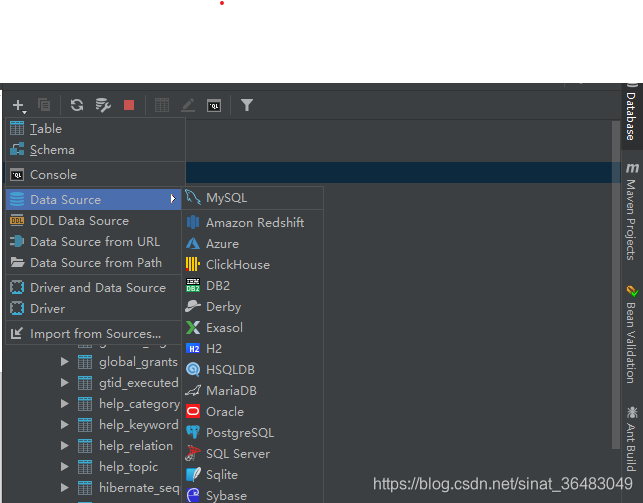The width and height of the screenshot is (643, 503).
Task: Pick Exasol data source
Action: pos(253,328)
